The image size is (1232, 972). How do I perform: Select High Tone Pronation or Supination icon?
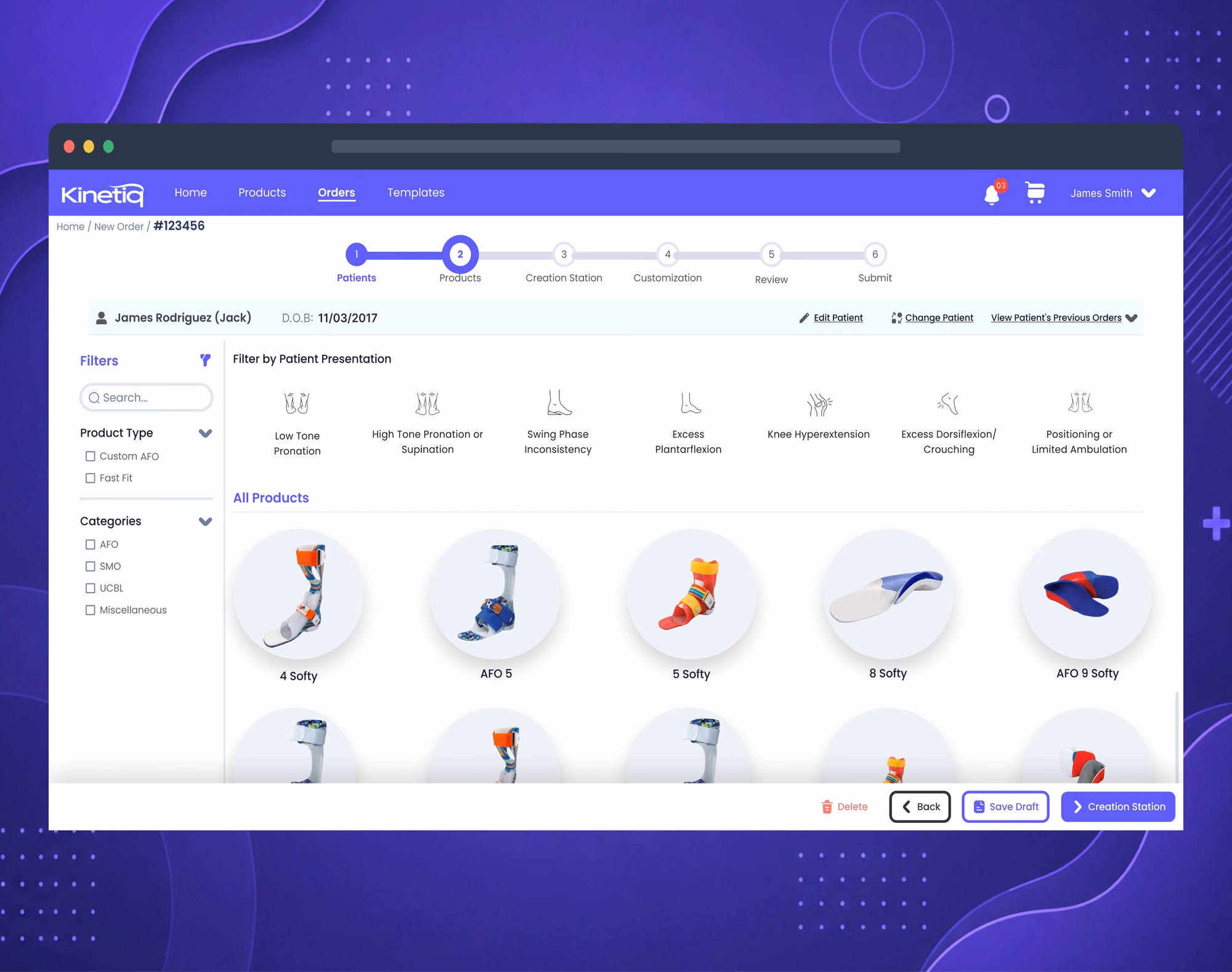(x=428, y=403)
